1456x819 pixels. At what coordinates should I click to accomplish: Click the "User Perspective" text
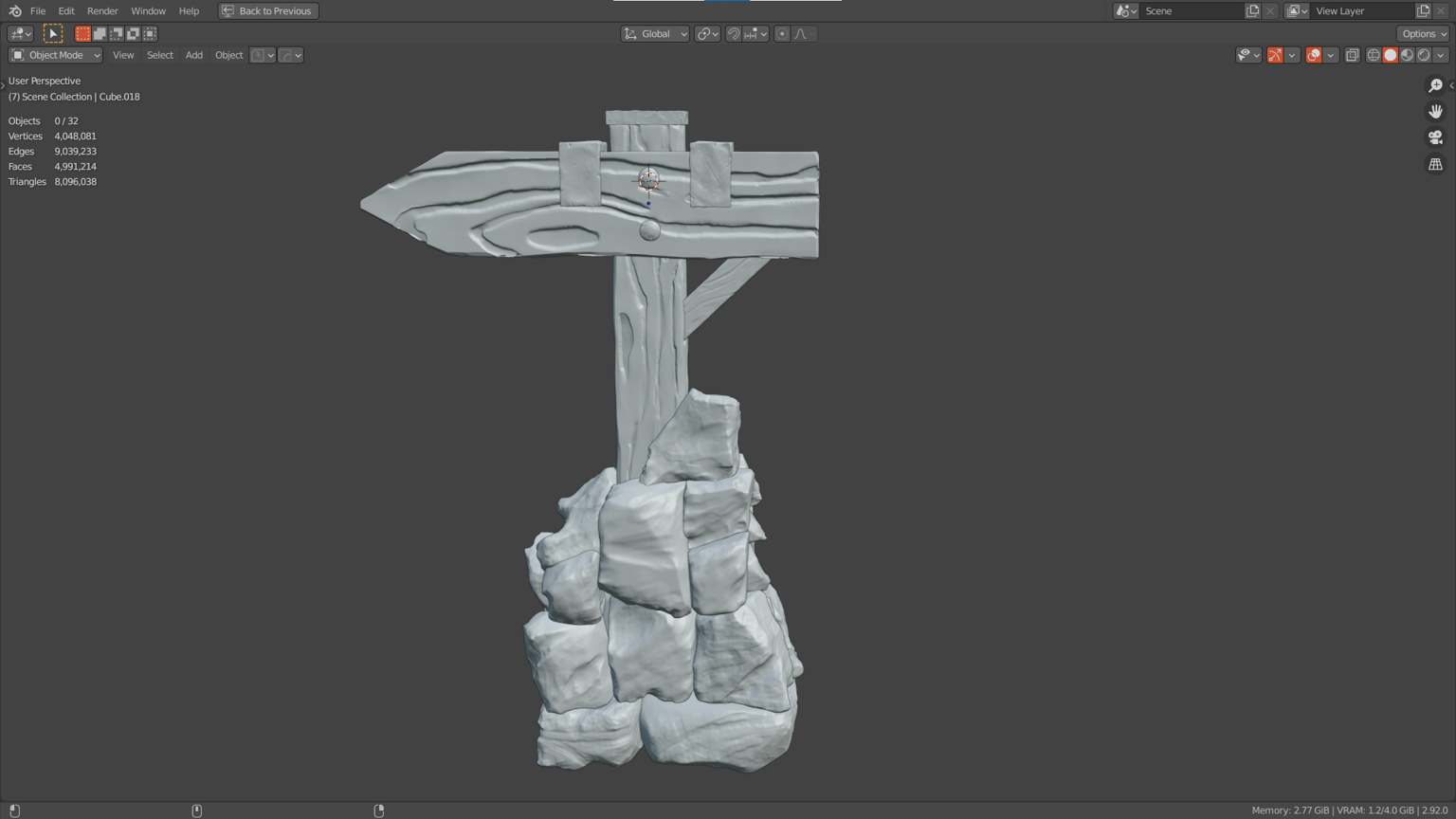pyautogui.click(x=45, y=81)
